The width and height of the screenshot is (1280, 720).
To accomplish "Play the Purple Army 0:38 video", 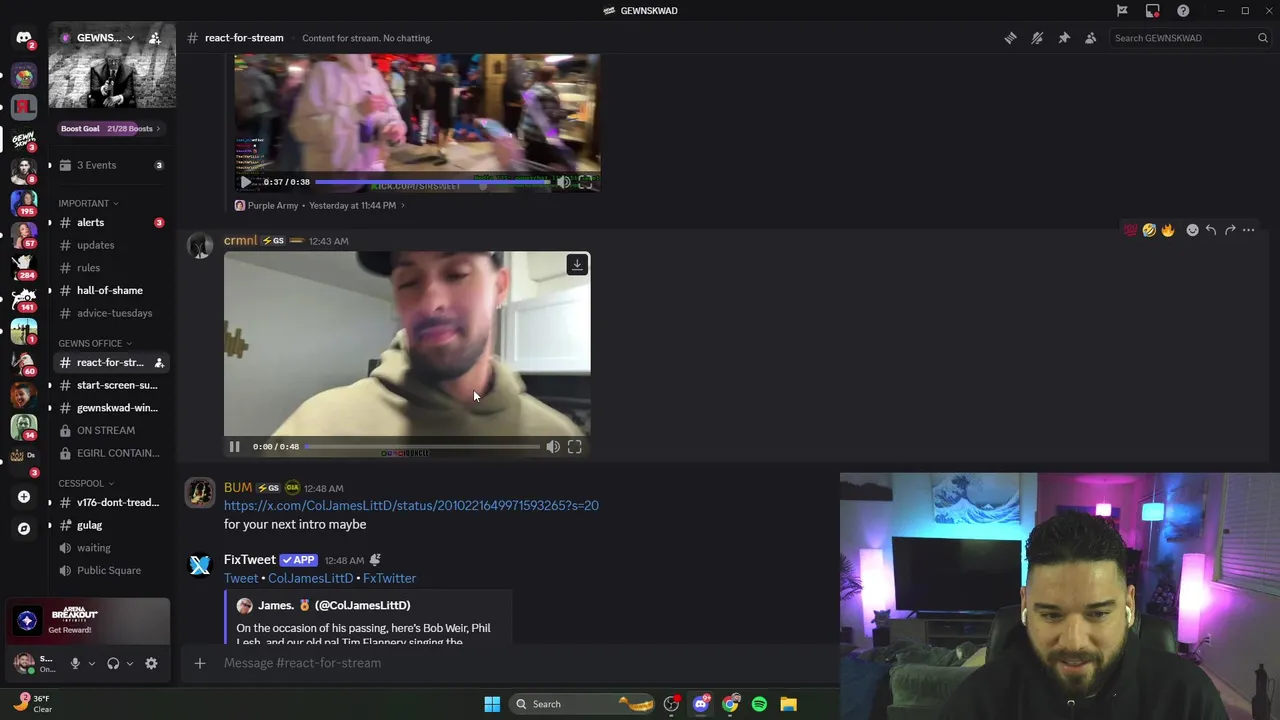I will click(x=246, y=182).
